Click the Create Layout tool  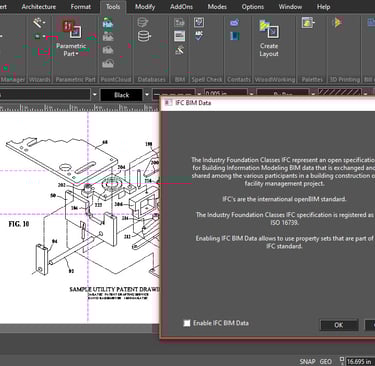pyautogui.click(x=269, y=38)
